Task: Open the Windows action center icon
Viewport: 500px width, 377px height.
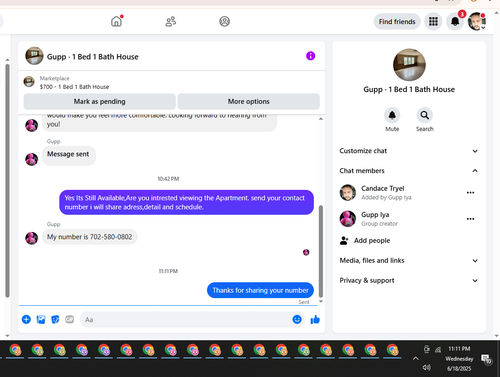Action: [x=486, y=359]
